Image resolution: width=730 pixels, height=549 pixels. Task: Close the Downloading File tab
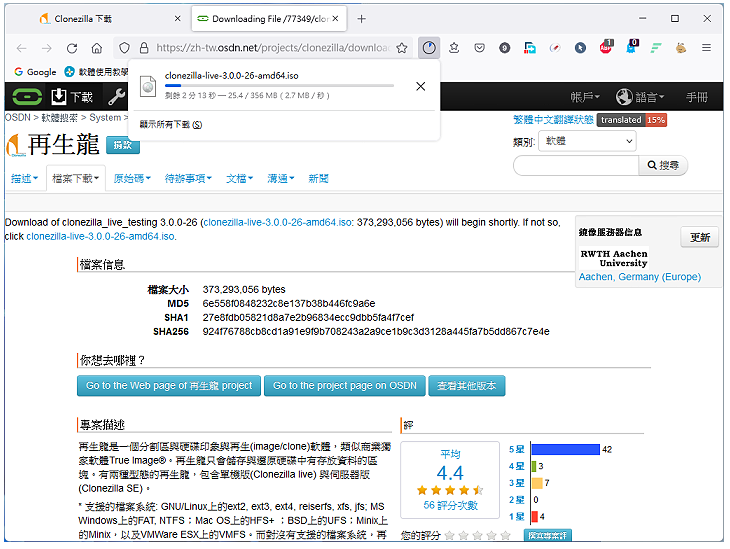pos(335,19)
